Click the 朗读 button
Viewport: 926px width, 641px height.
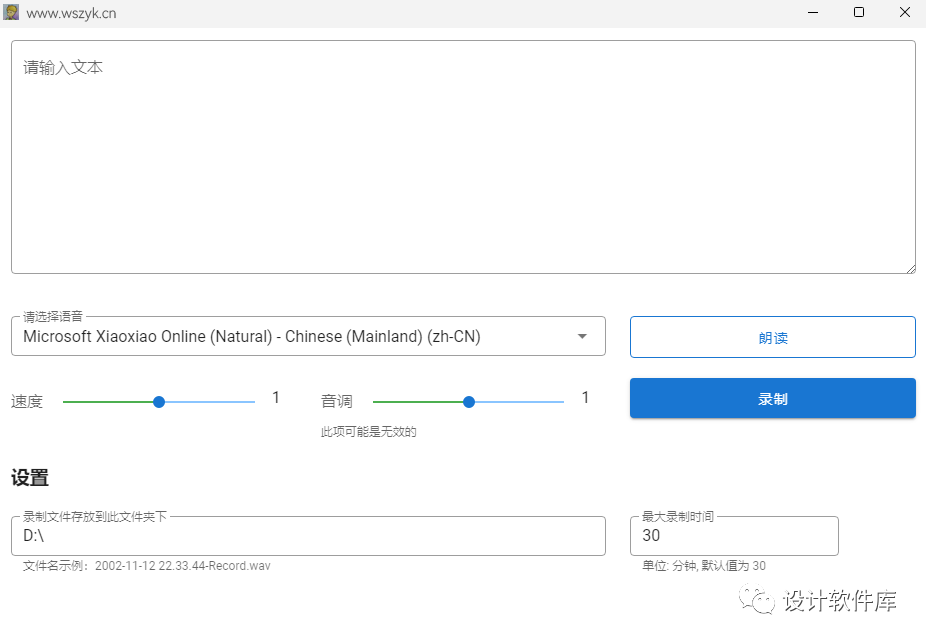(772, 337)
